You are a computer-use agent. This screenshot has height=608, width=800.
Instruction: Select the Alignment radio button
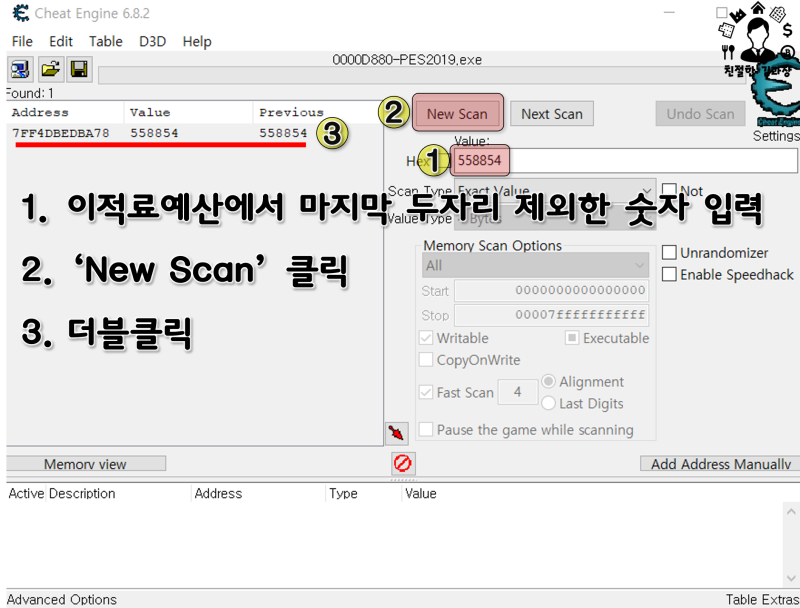548,382
